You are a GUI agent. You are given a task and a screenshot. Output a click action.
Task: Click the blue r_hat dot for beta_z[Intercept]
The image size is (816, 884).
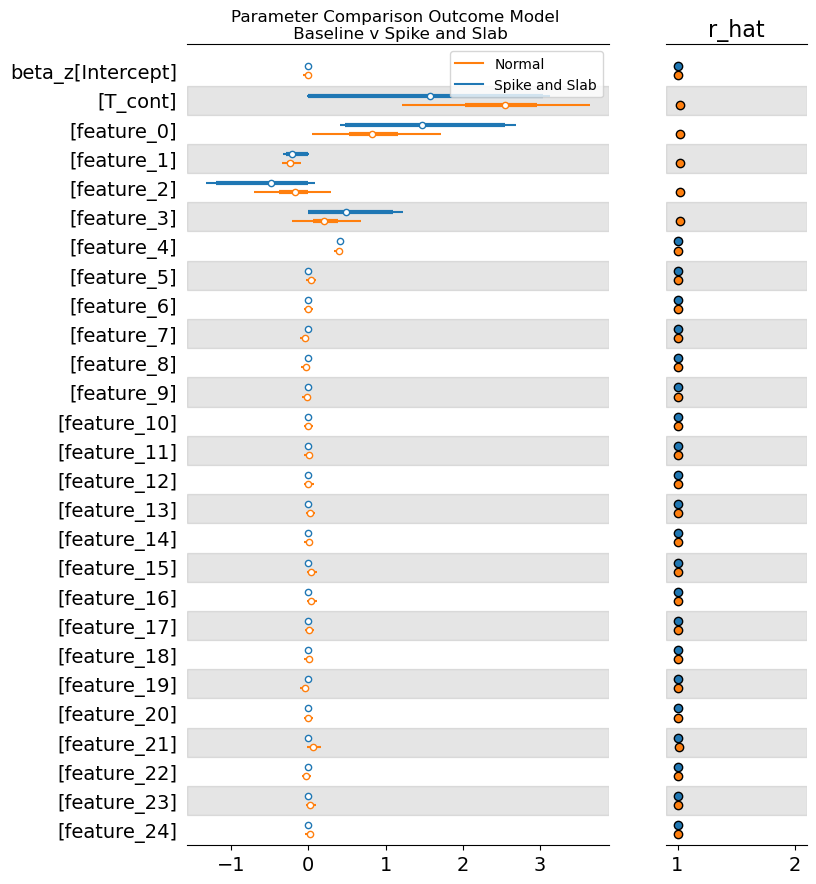[678, 67]
